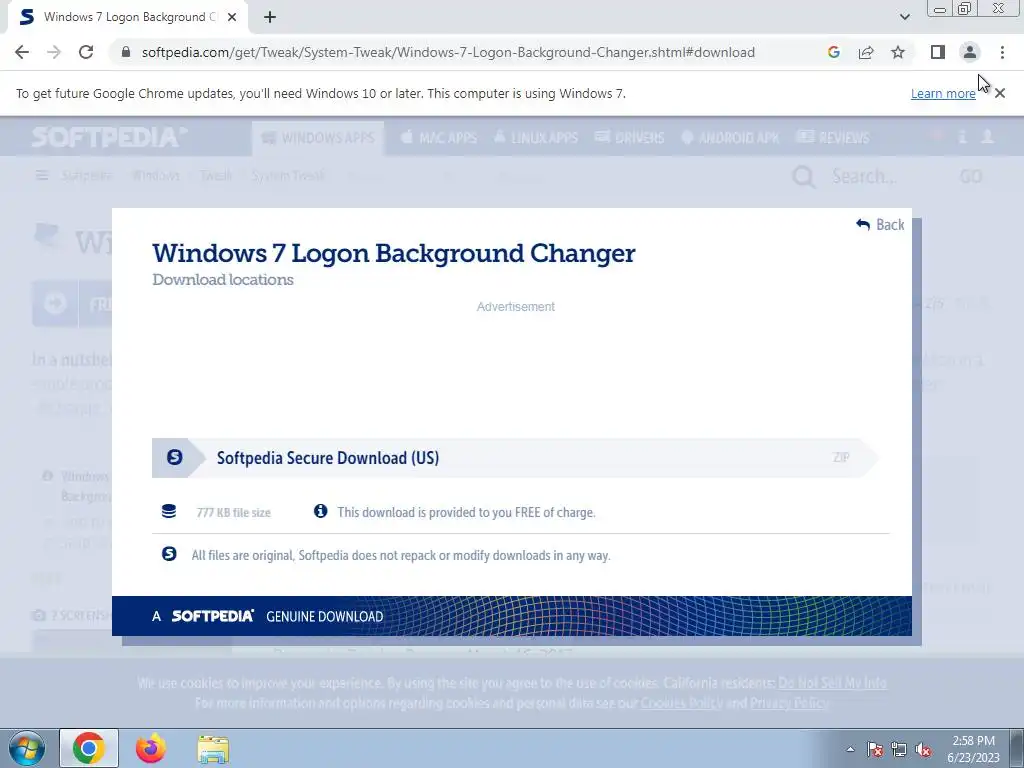The image size is (1024, 768).
Task: Click the GO search button
Action: click(971, 176)
